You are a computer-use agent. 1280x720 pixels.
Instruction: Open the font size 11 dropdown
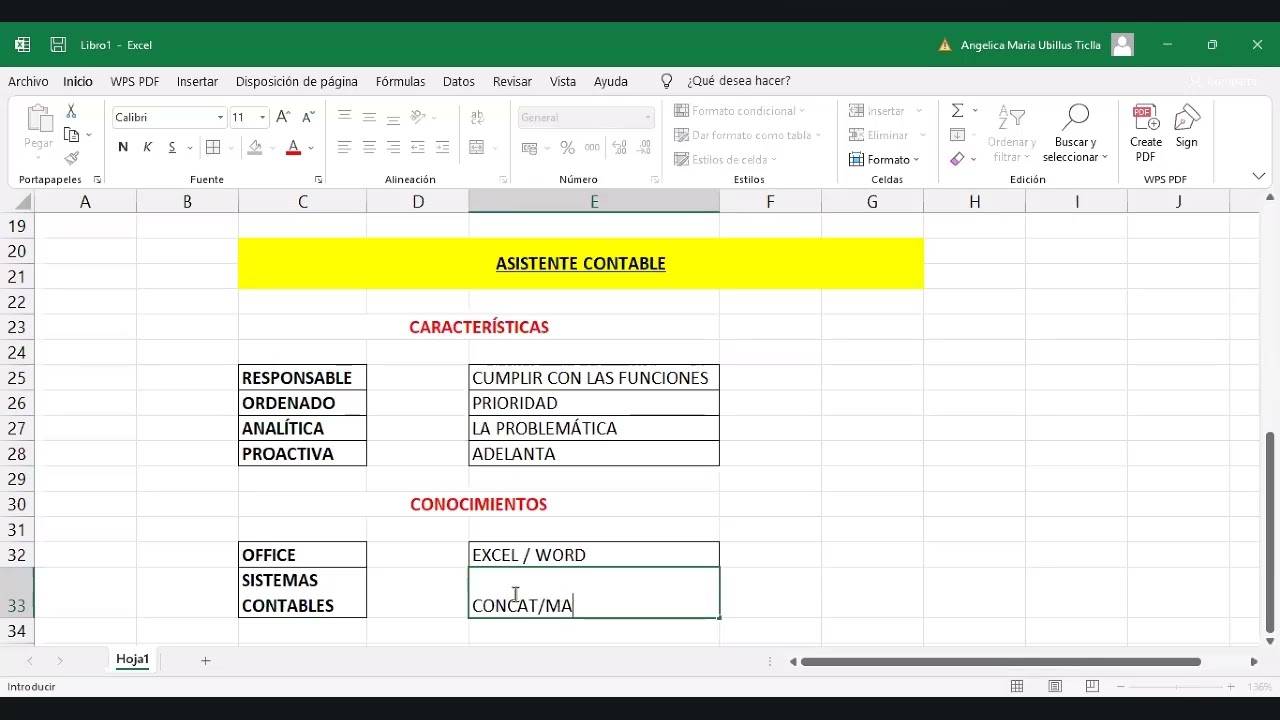(x=263, y=118)
